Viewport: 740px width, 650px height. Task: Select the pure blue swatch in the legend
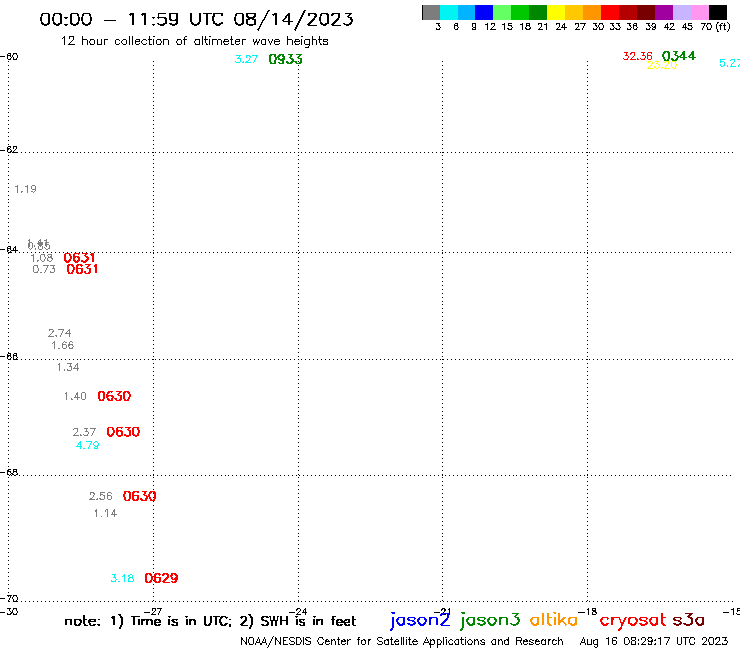[x=484, y=12]
